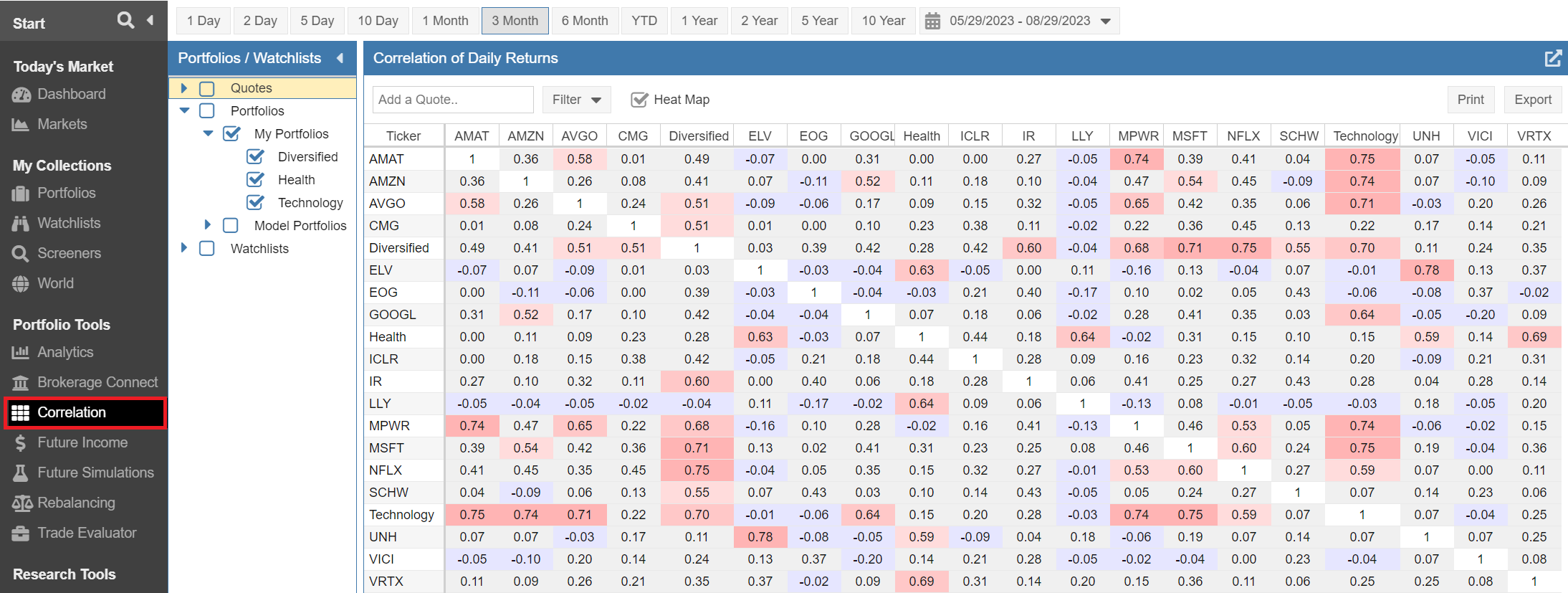Select the YTD period tab

click(x=644, y=21)
